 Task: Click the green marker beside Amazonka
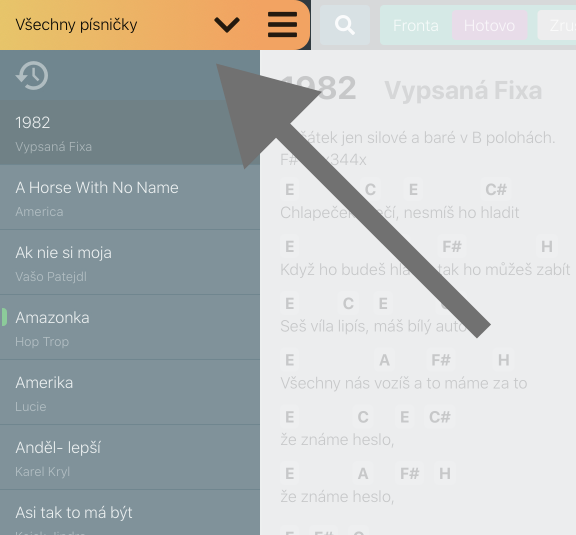click(4, 317)
